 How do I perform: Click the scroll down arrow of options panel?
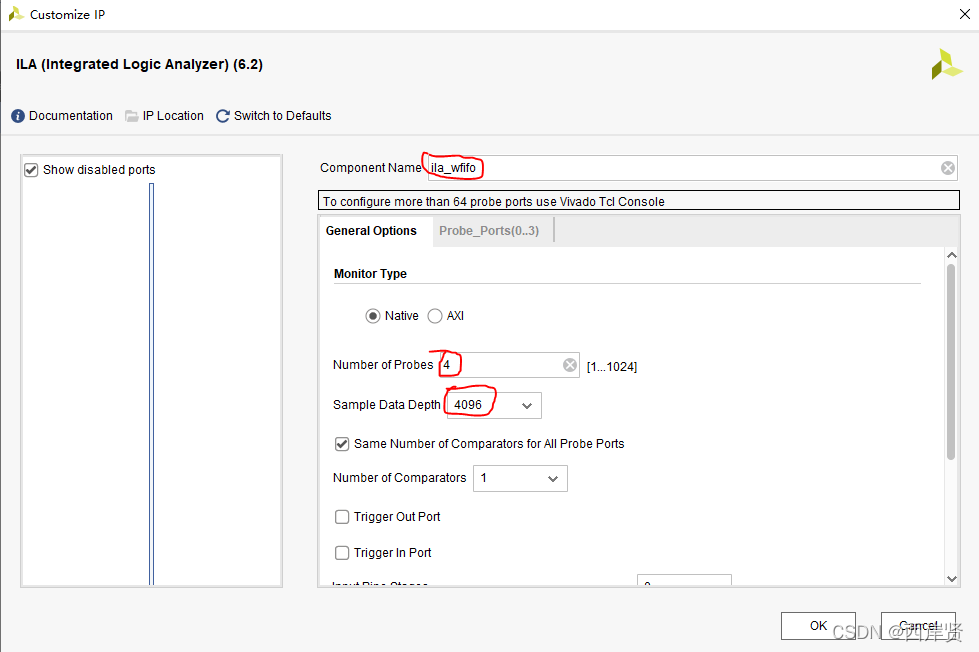point(952,579)
